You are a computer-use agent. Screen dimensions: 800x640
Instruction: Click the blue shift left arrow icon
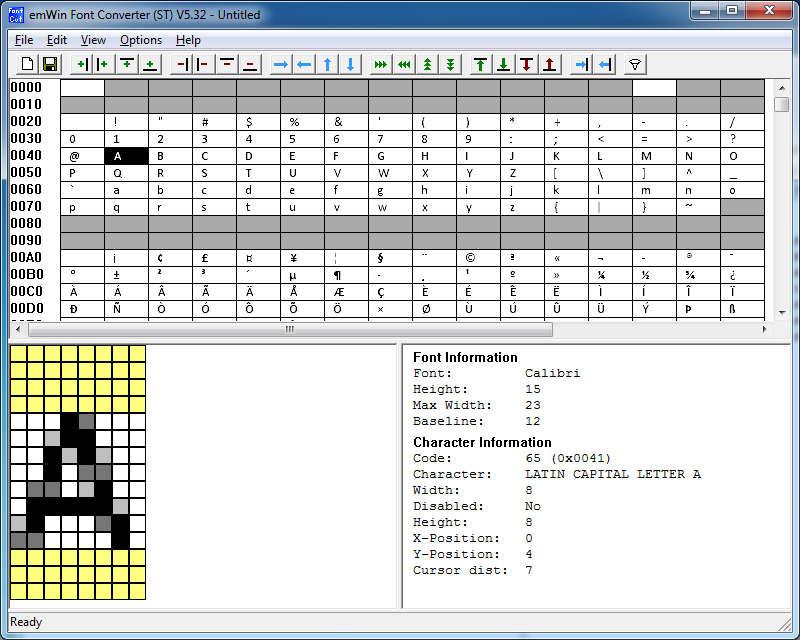[304, 64]
